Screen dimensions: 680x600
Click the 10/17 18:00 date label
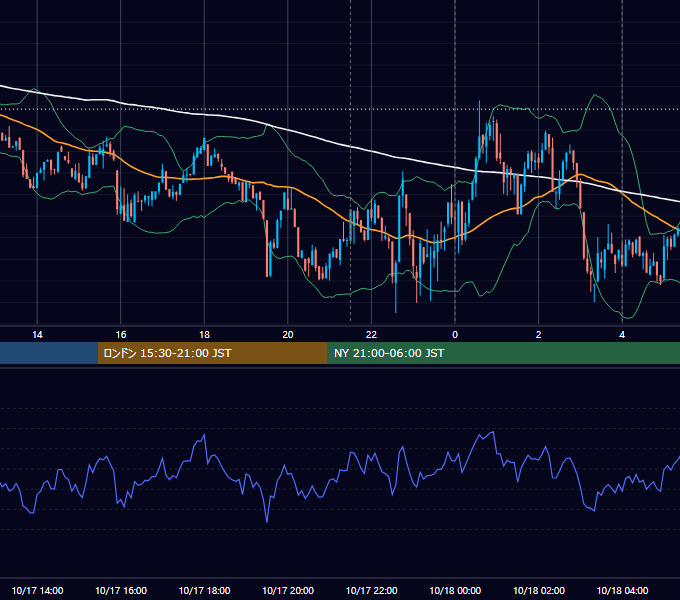pyautogui.click(x=204, y=590)
